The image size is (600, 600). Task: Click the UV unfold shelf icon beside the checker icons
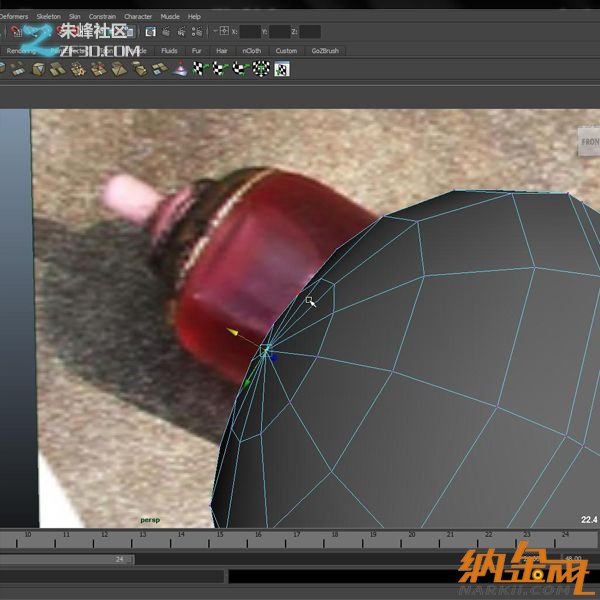coord(180,69)
